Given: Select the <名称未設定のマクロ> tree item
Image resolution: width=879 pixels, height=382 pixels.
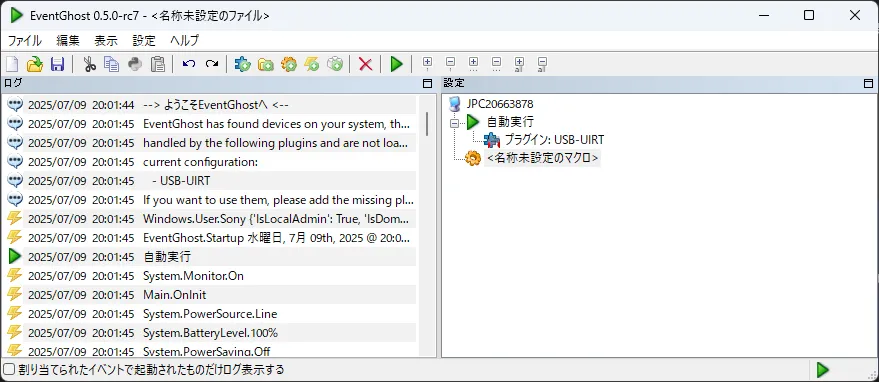Looking at the screenshot, I should click(x=543, y=158).
